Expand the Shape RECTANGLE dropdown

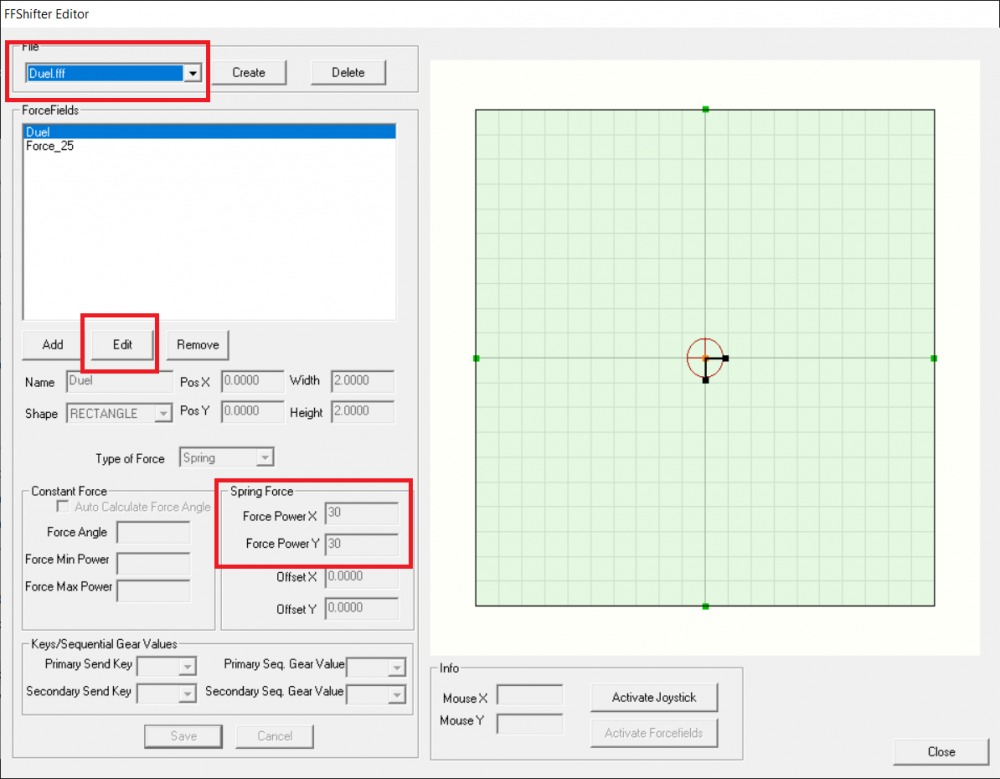(163, 414)
